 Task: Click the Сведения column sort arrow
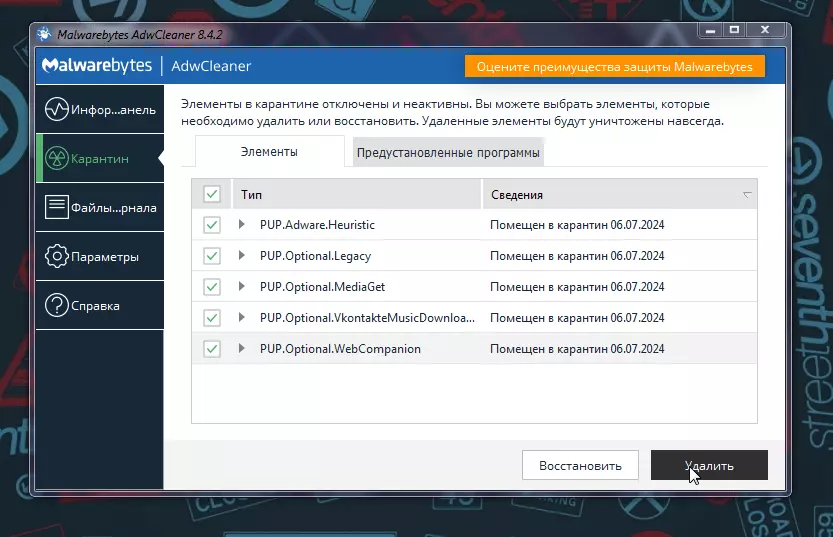coord(747,195)
